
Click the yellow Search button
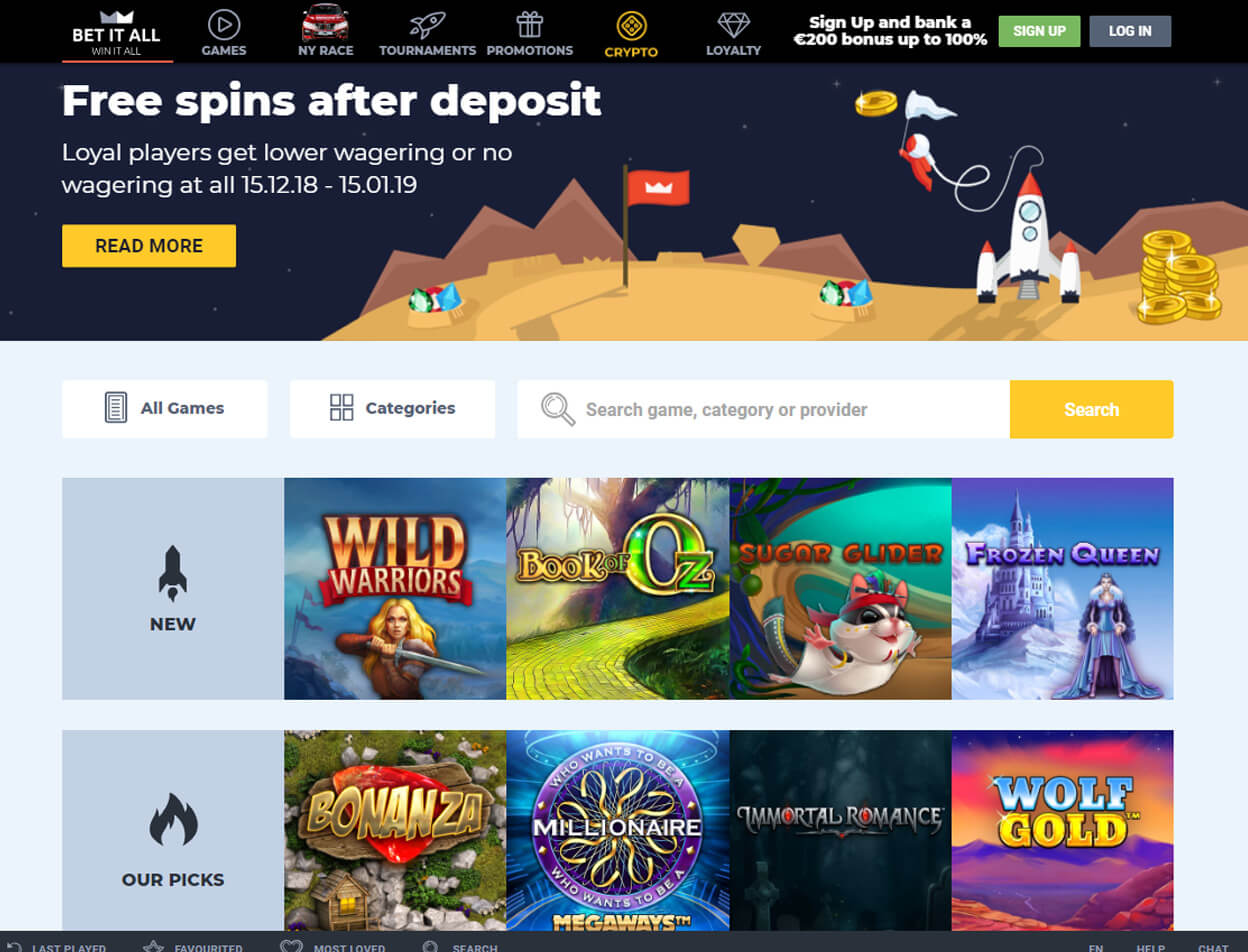(1091, 409)
